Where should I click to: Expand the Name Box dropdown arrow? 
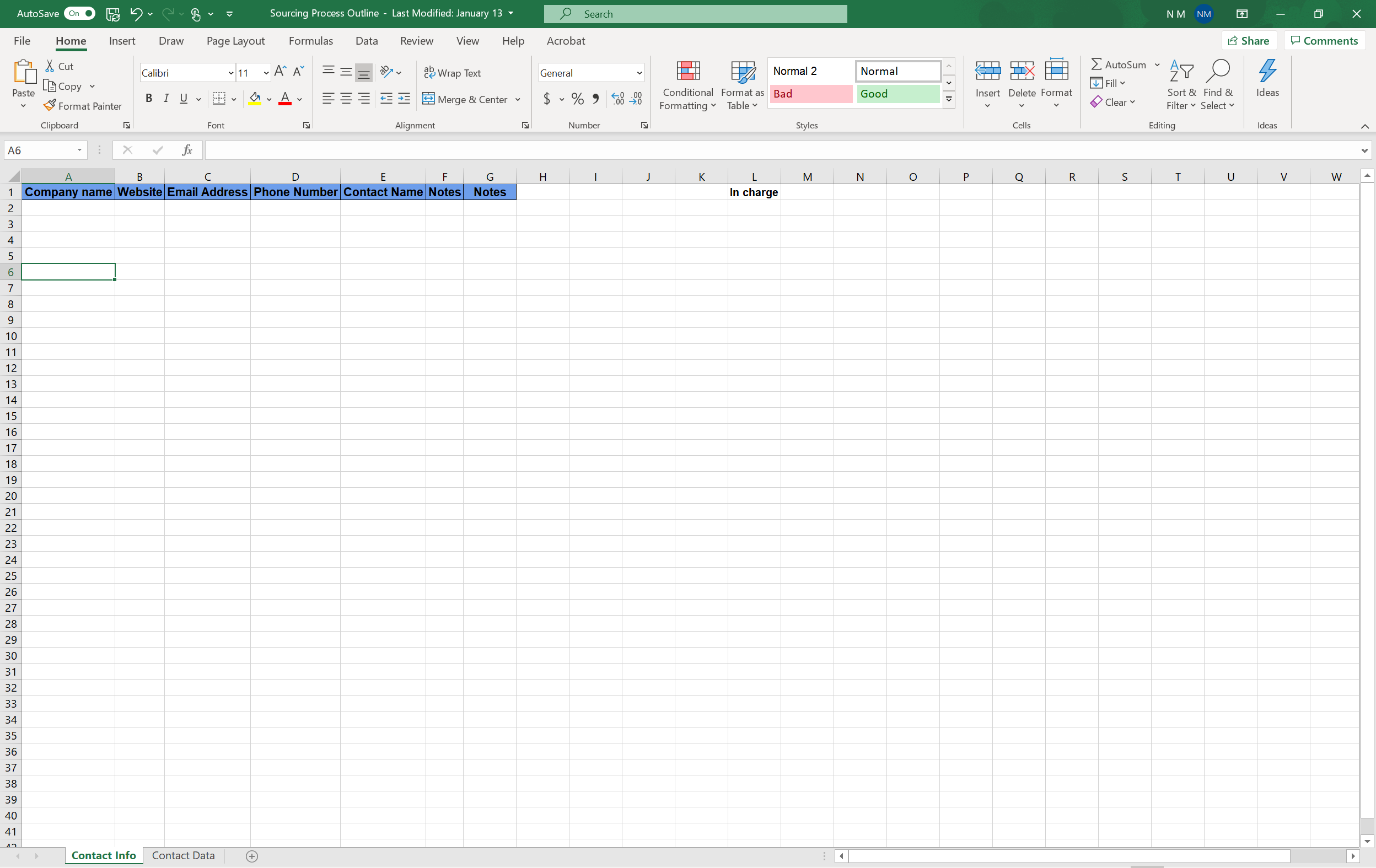click(x=79, y=150)
